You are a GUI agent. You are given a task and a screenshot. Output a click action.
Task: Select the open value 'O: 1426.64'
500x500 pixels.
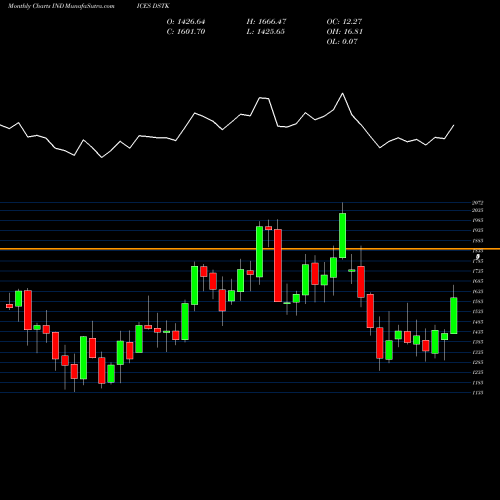pos(186,22)
